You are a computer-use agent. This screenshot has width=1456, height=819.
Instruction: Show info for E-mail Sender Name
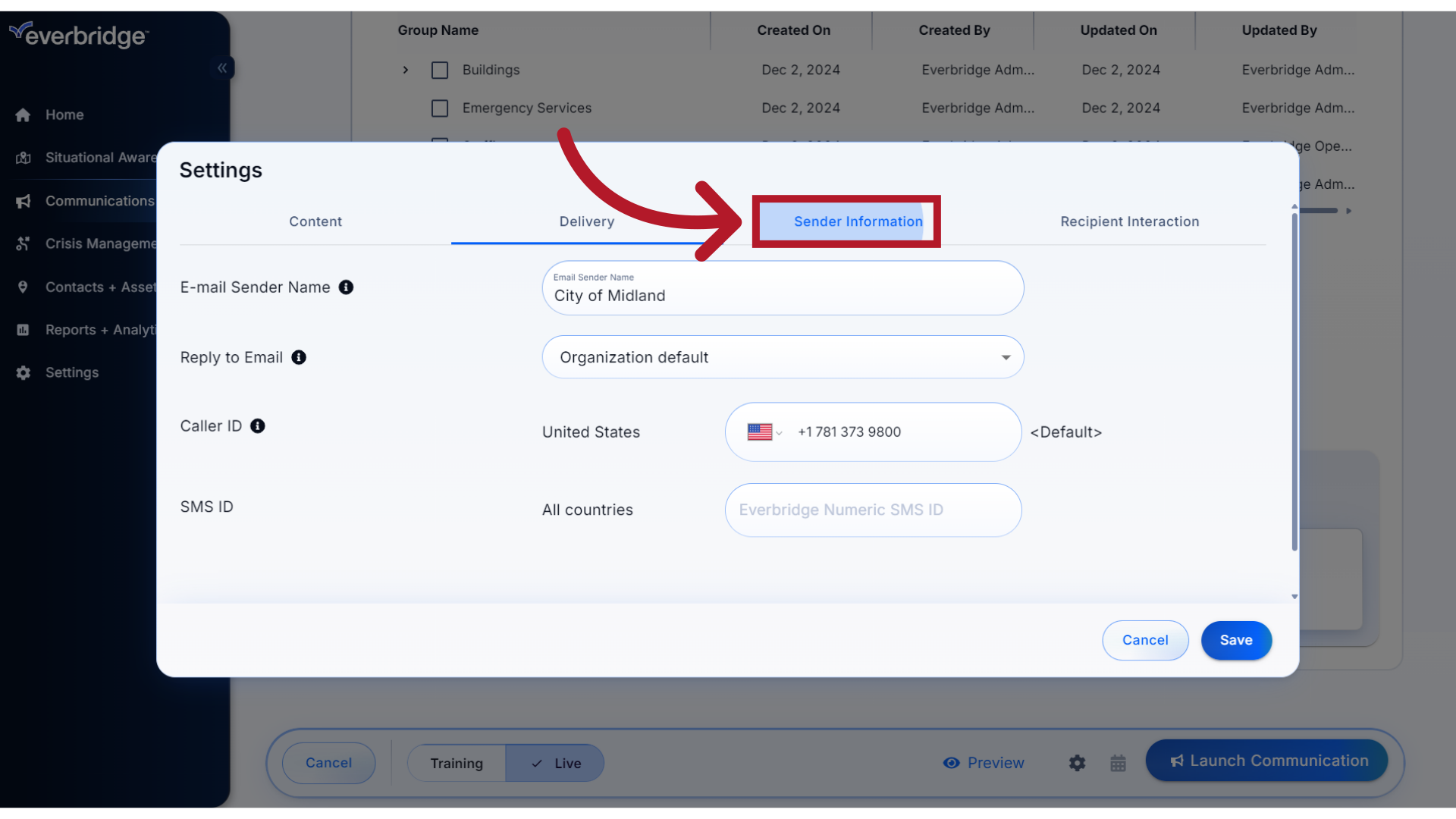point(346,287)
